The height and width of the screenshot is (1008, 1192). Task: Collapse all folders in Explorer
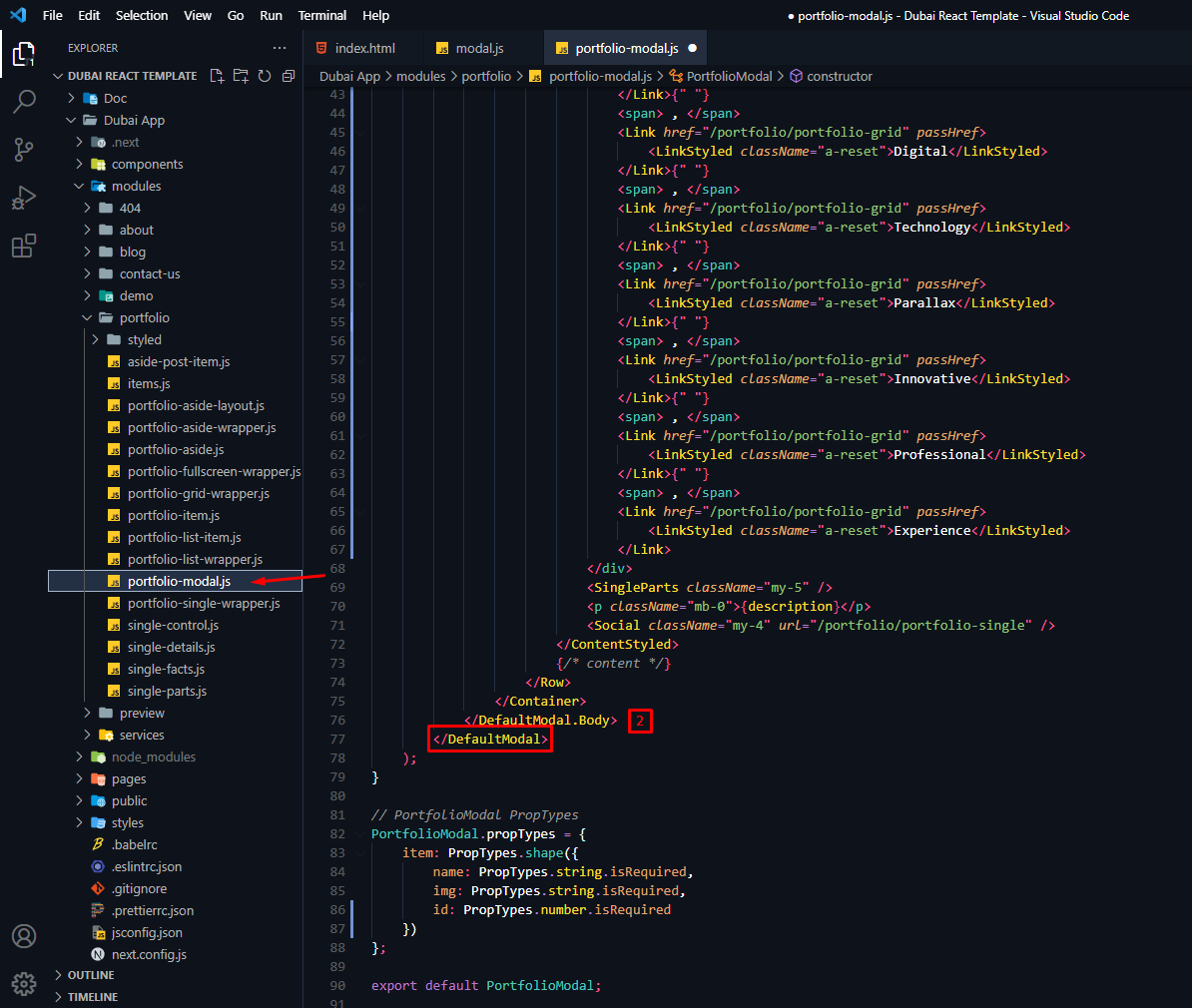289,76
